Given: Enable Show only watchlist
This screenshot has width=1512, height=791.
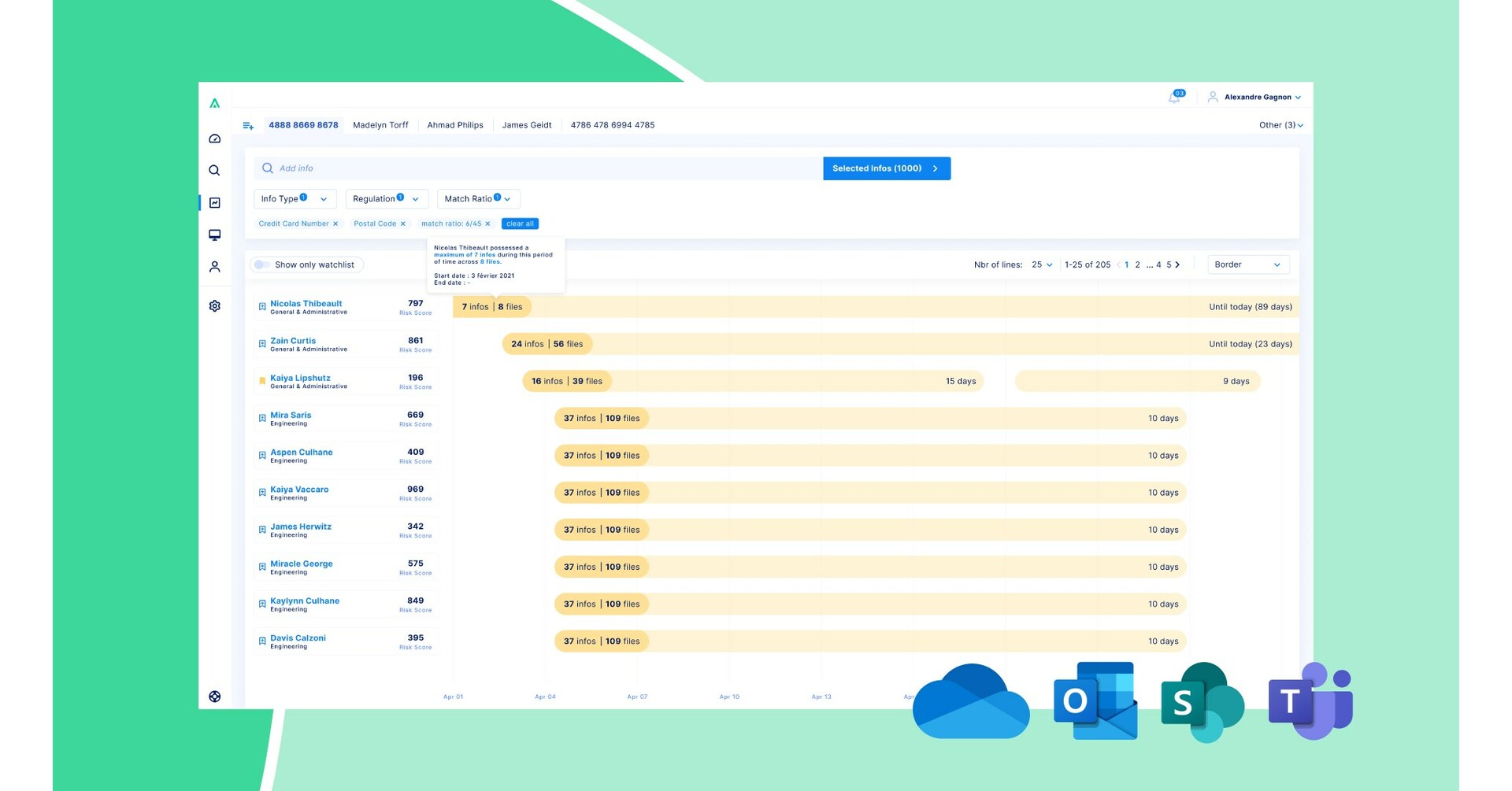Looking at the screenshot, I should tap(262, 264).
